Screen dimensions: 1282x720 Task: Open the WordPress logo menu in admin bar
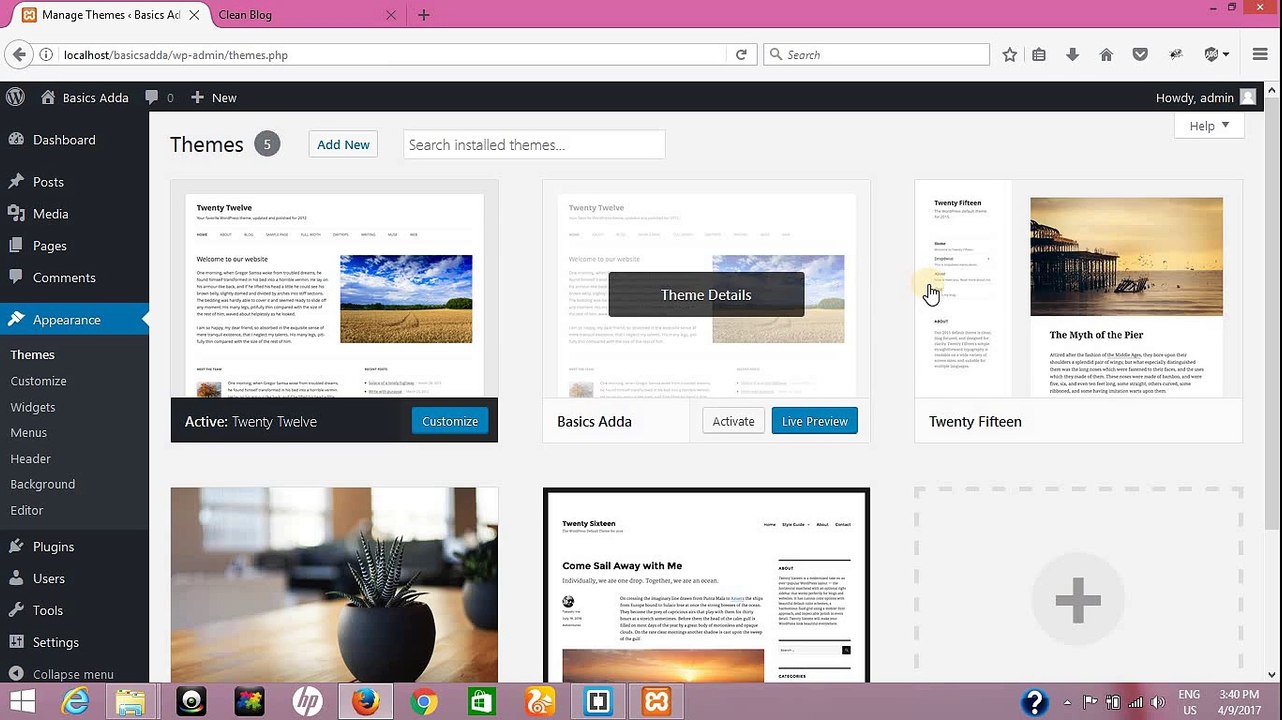pyautogui.click(x=15, y=97)
